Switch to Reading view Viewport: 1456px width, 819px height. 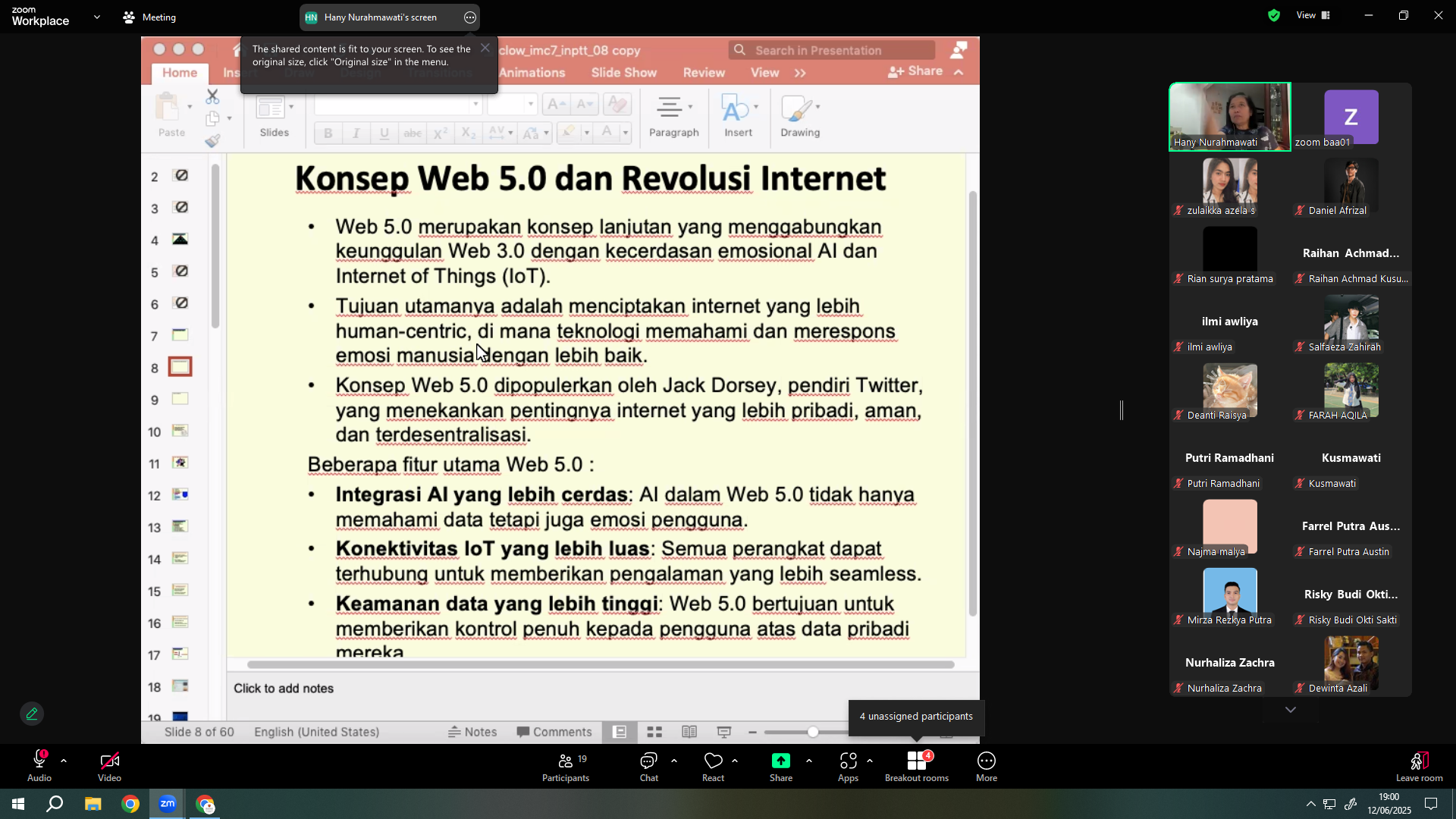coord(689,732)
